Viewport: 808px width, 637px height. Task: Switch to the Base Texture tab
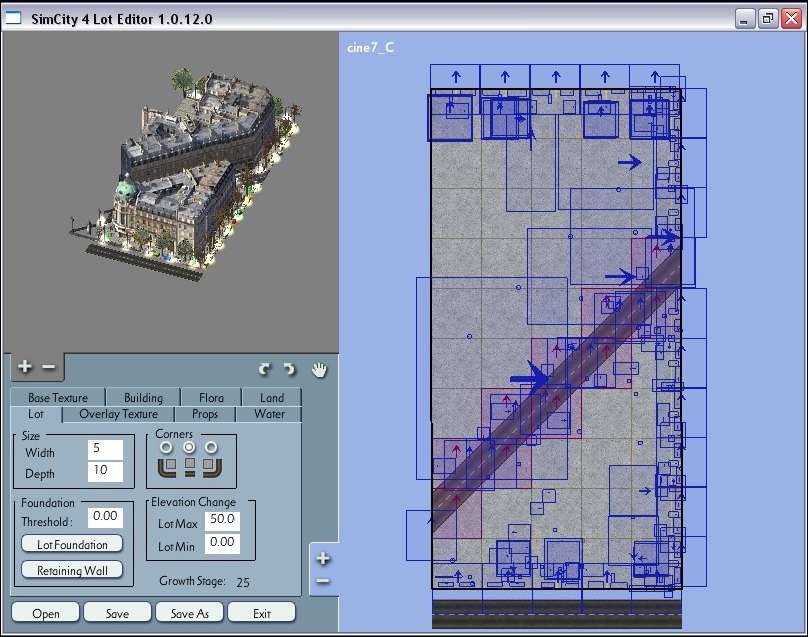(x=58, y=398)
